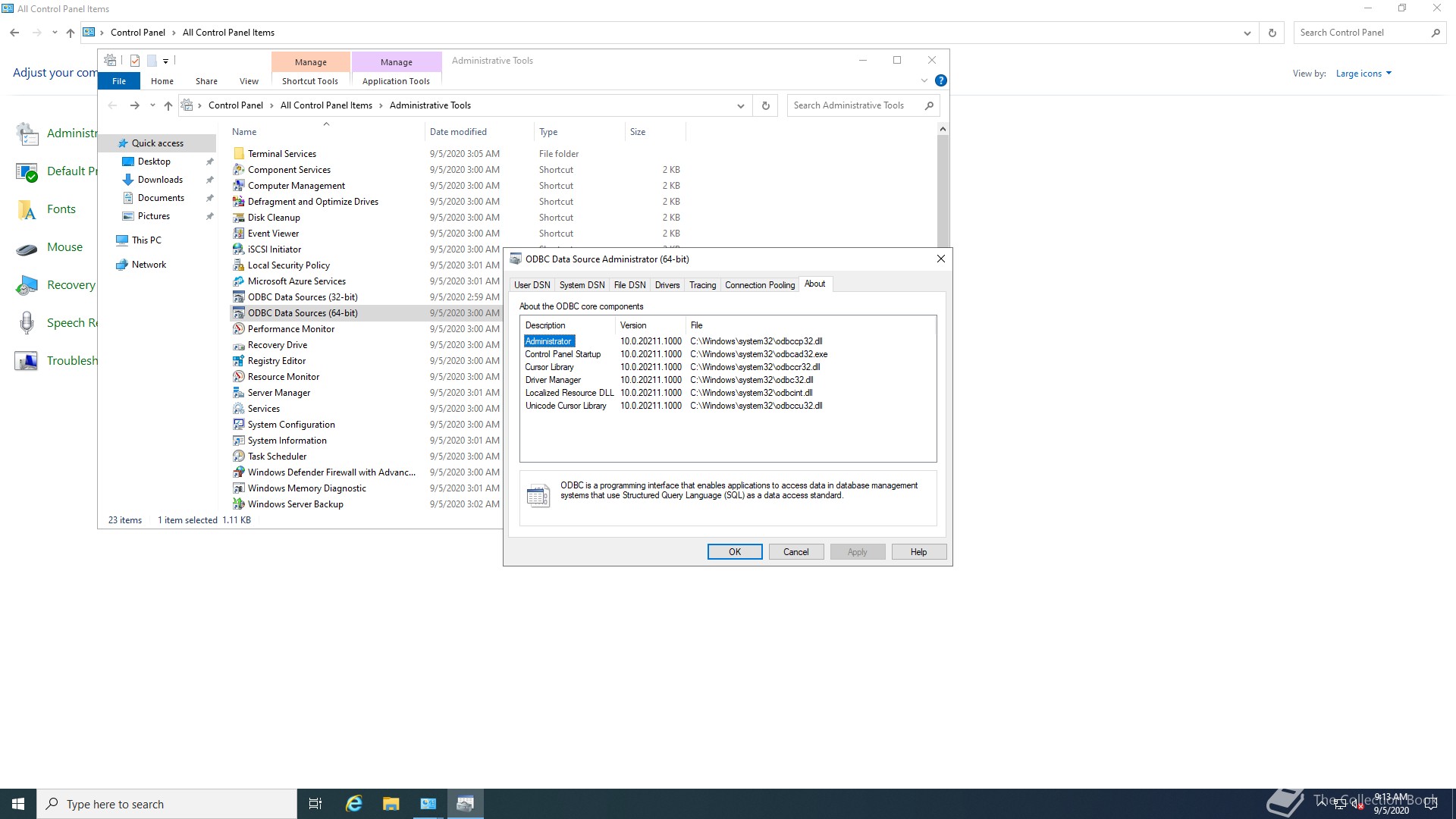1456x819 pixels.
Task: Open the Registry Editor shortcut icon
Action: tap(238, 361)
